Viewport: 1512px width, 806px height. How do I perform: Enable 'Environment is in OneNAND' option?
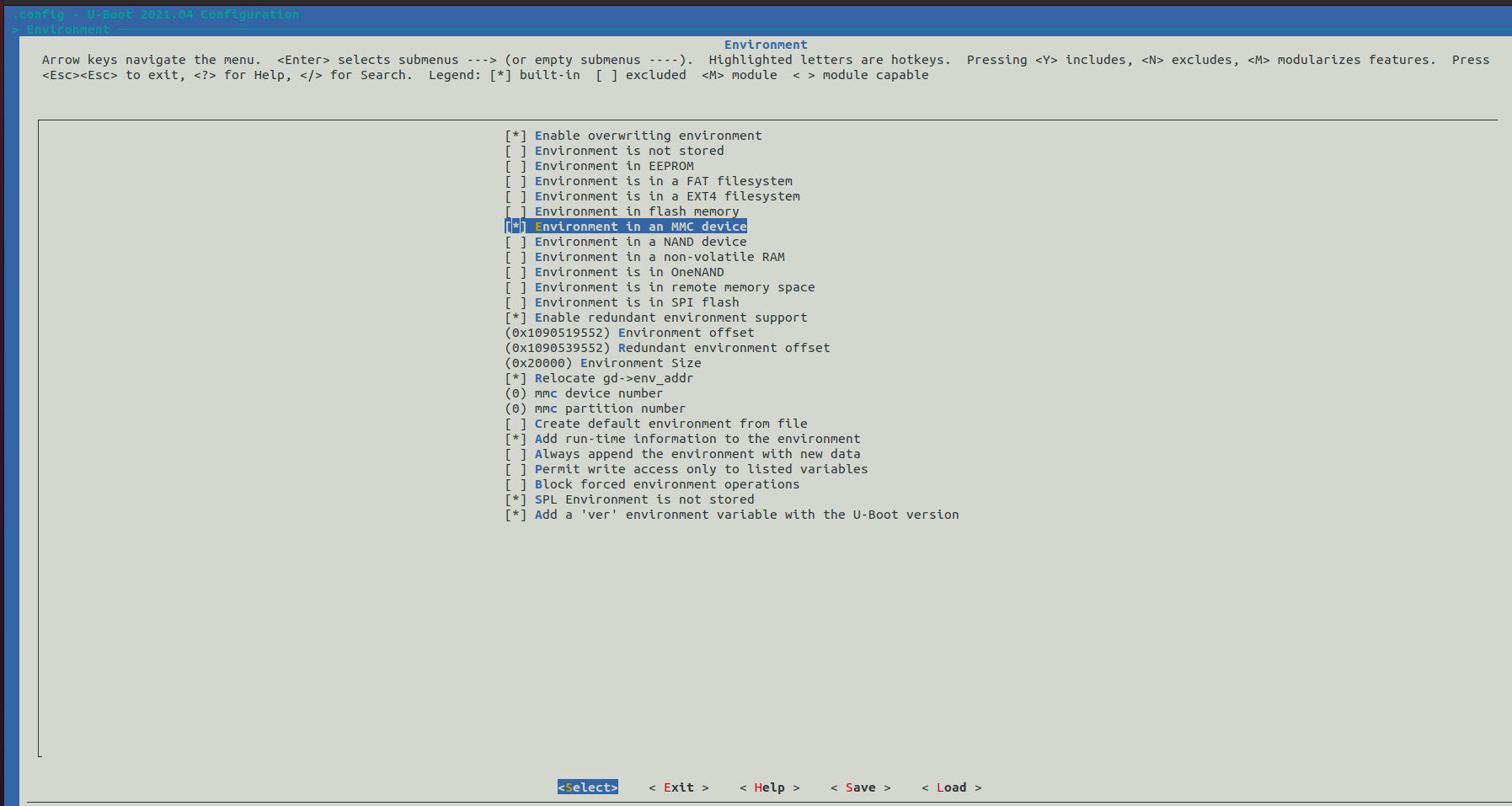[614, 272]
